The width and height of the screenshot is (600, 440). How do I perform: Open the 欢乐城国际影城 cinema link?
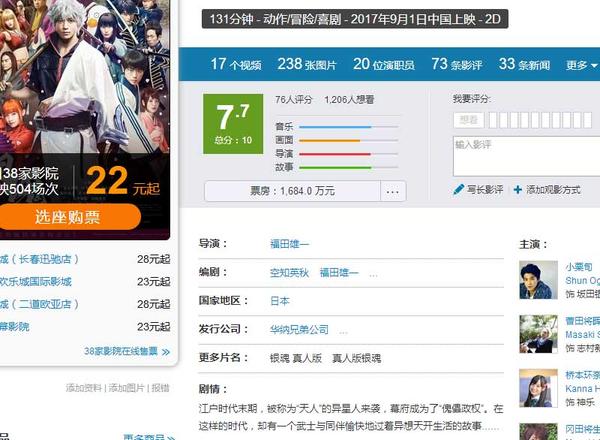point(36,282)
